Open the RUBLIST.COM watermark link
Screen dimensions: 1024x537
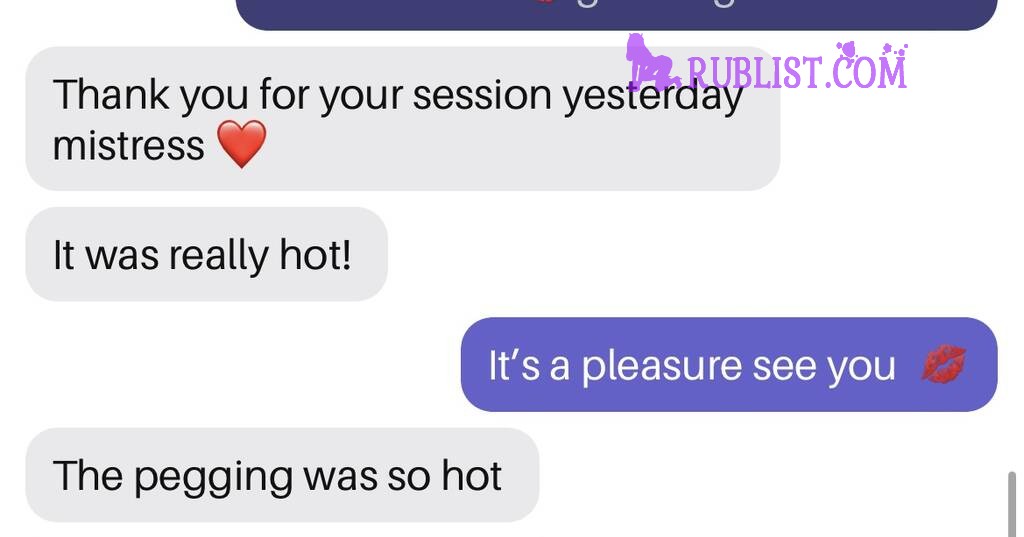[x=797, y=70]
